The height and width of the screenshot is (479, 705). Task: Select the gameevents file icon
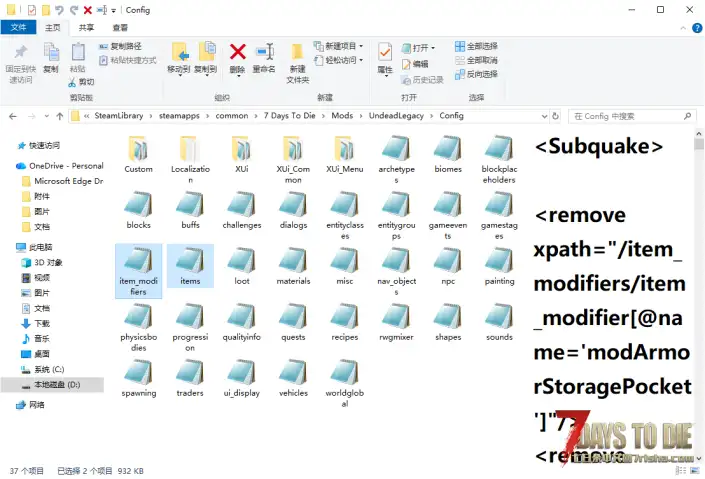448,205
